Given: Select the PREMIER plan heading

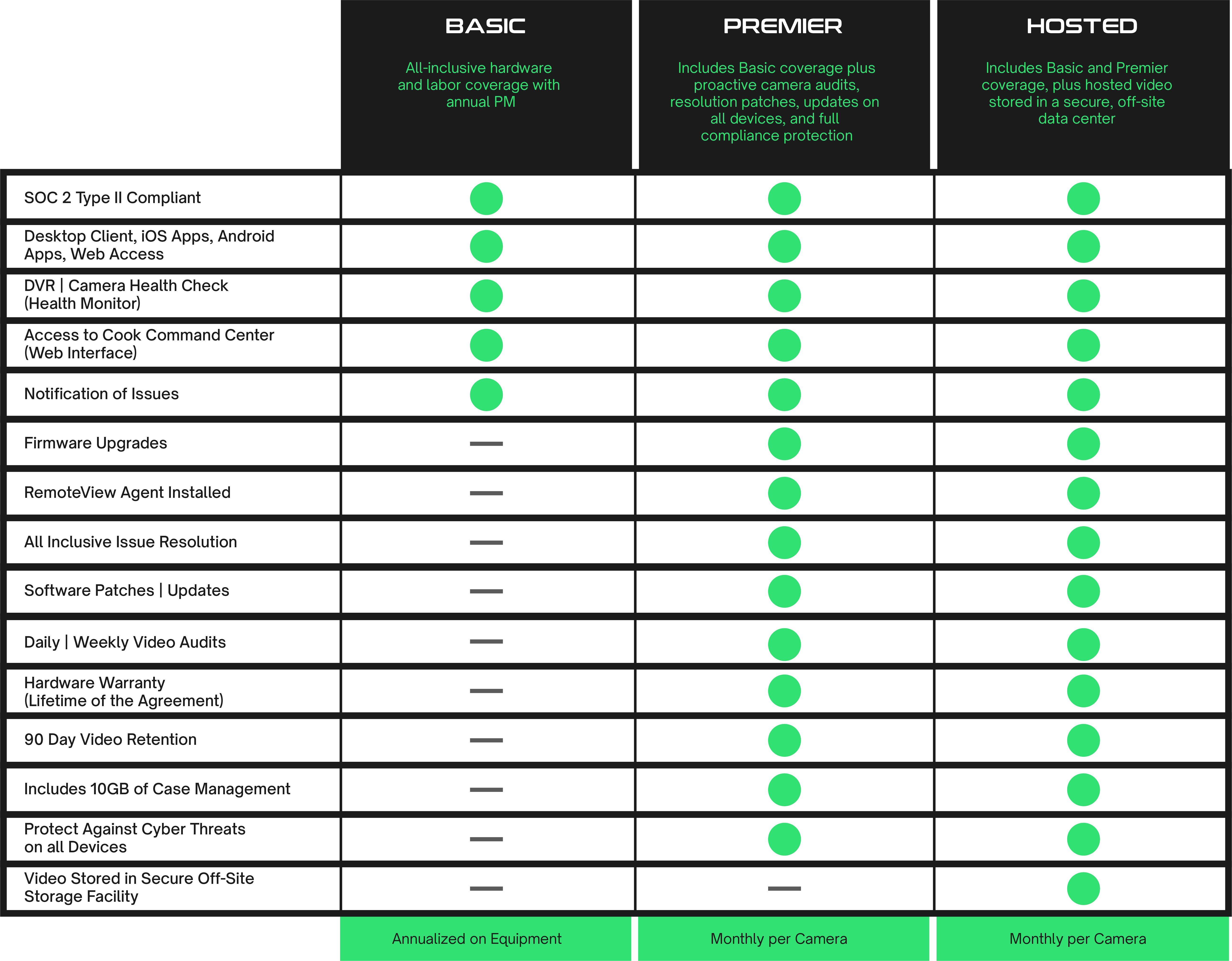Looking at the screenshot, I should tap(782, 26).
